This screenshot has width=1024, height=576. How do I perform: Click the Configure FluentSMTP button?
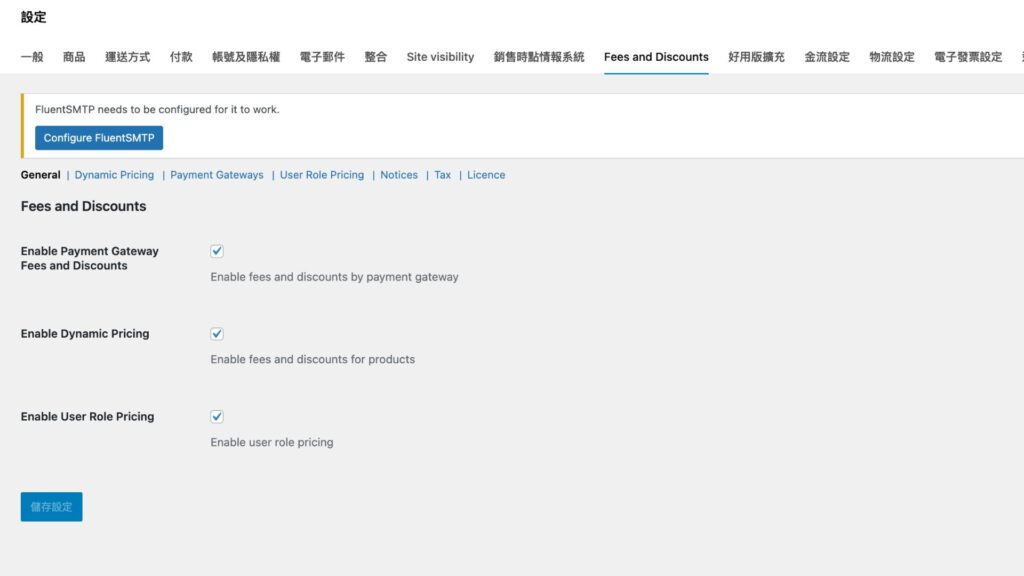coord(99,138)
